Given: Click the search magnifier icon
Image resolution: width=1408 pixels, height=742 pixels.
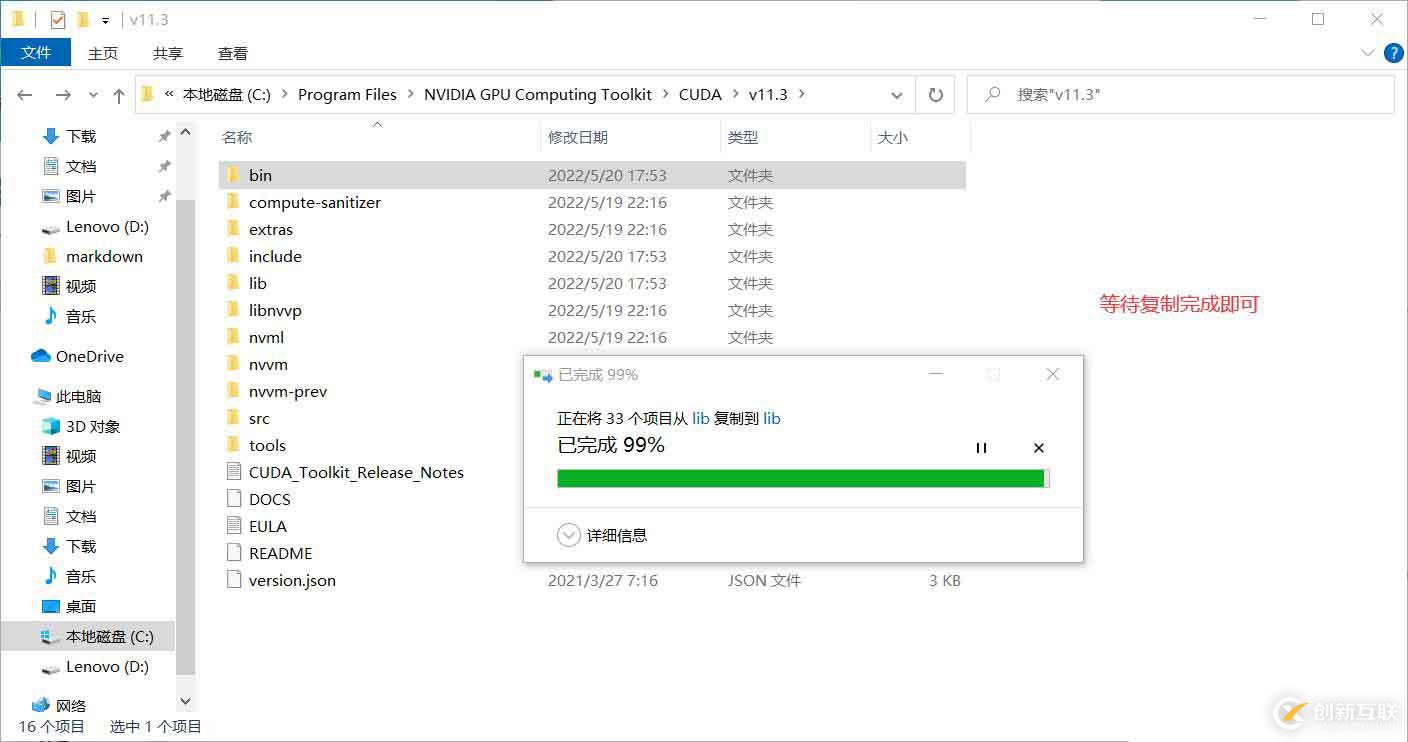Looking at the screenshot, I should 993,94.
